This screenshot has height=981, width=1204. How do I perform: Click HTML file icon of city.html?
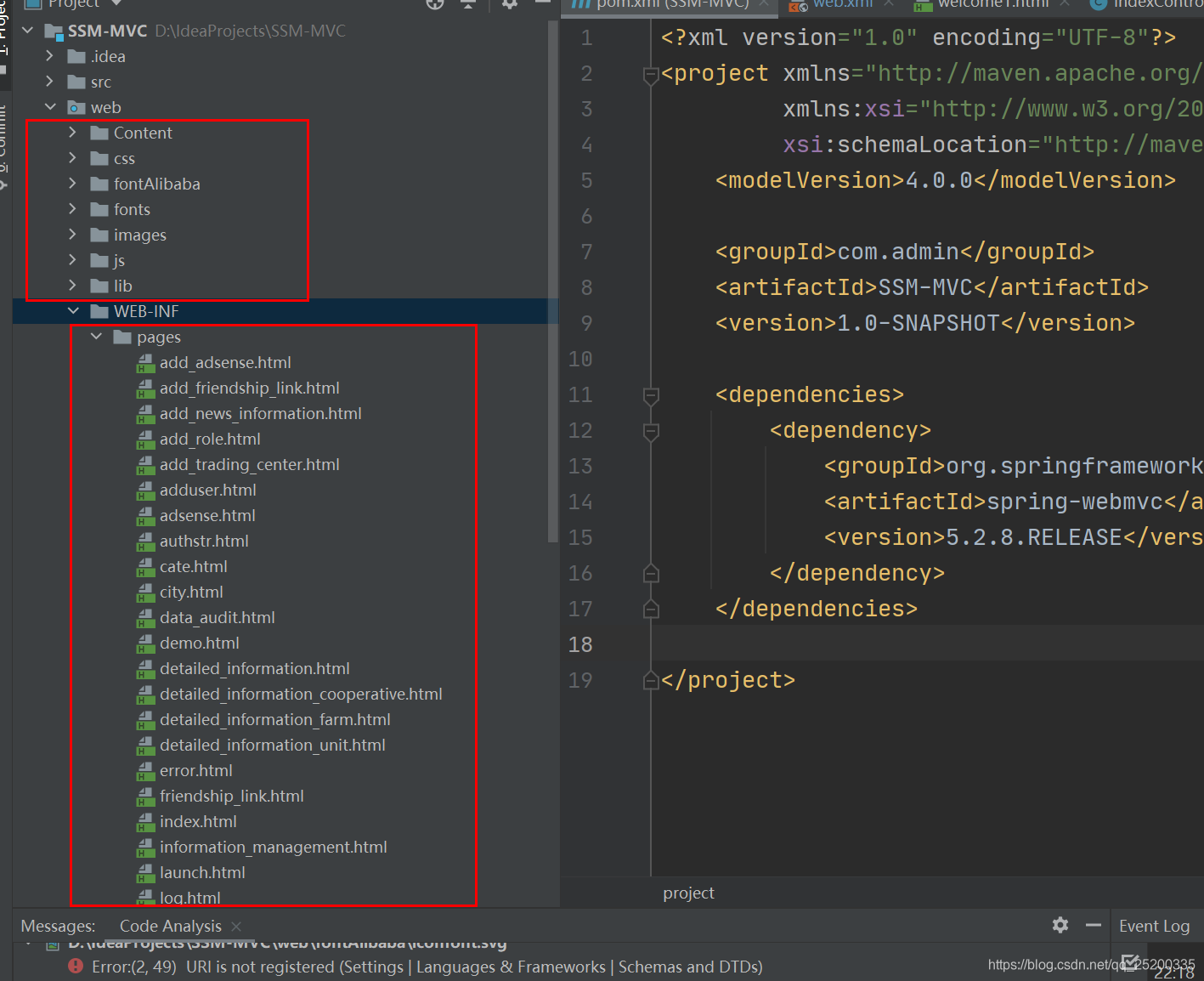[145, 593]
